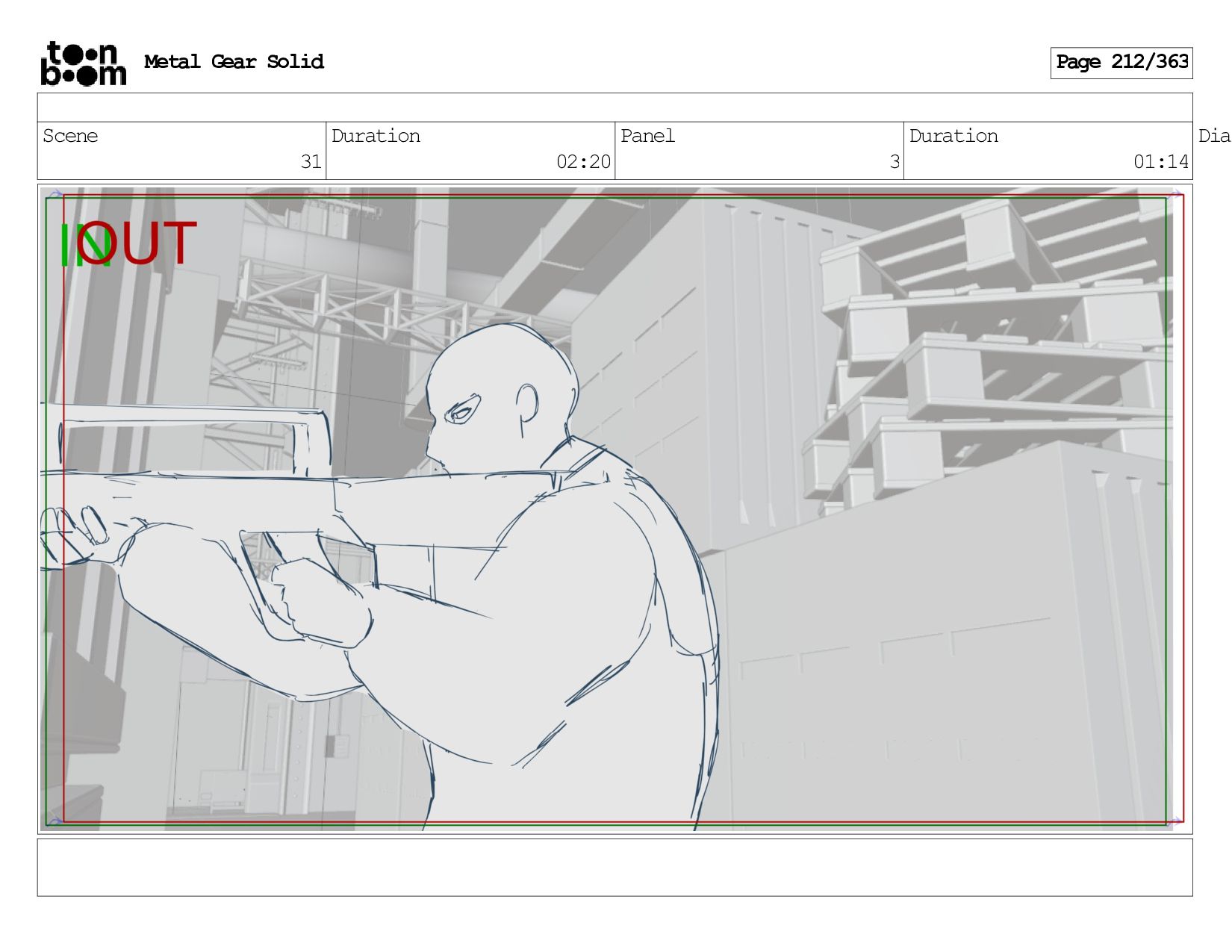Viewport: 1232px width, 952px height.
Task: Click the scene 'Duration' column label
Action: [376, 136]
